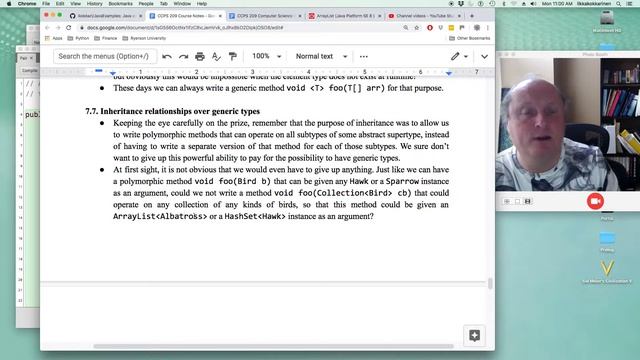
Task: Click the vertical scrollbar thumb of the document
Action: coord(490,283)
